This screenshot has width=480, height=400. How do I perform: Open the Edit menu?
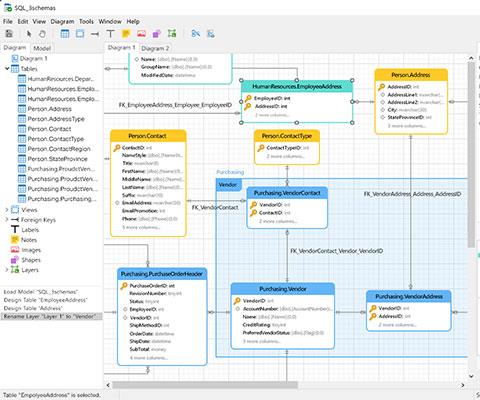pyautogui.click(x=23, y=21)
